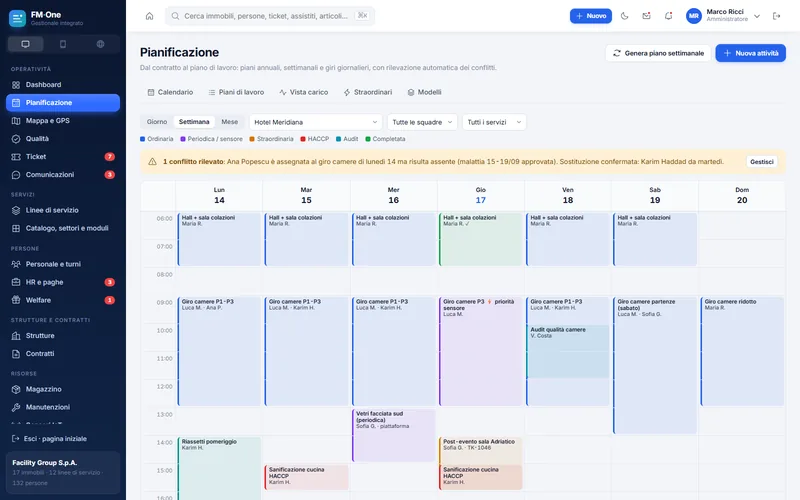The image size is (800, 500).
Task: Open Hotel Meridiana structure dropdown
Action: pyautogui.click(x=315, y=122)
